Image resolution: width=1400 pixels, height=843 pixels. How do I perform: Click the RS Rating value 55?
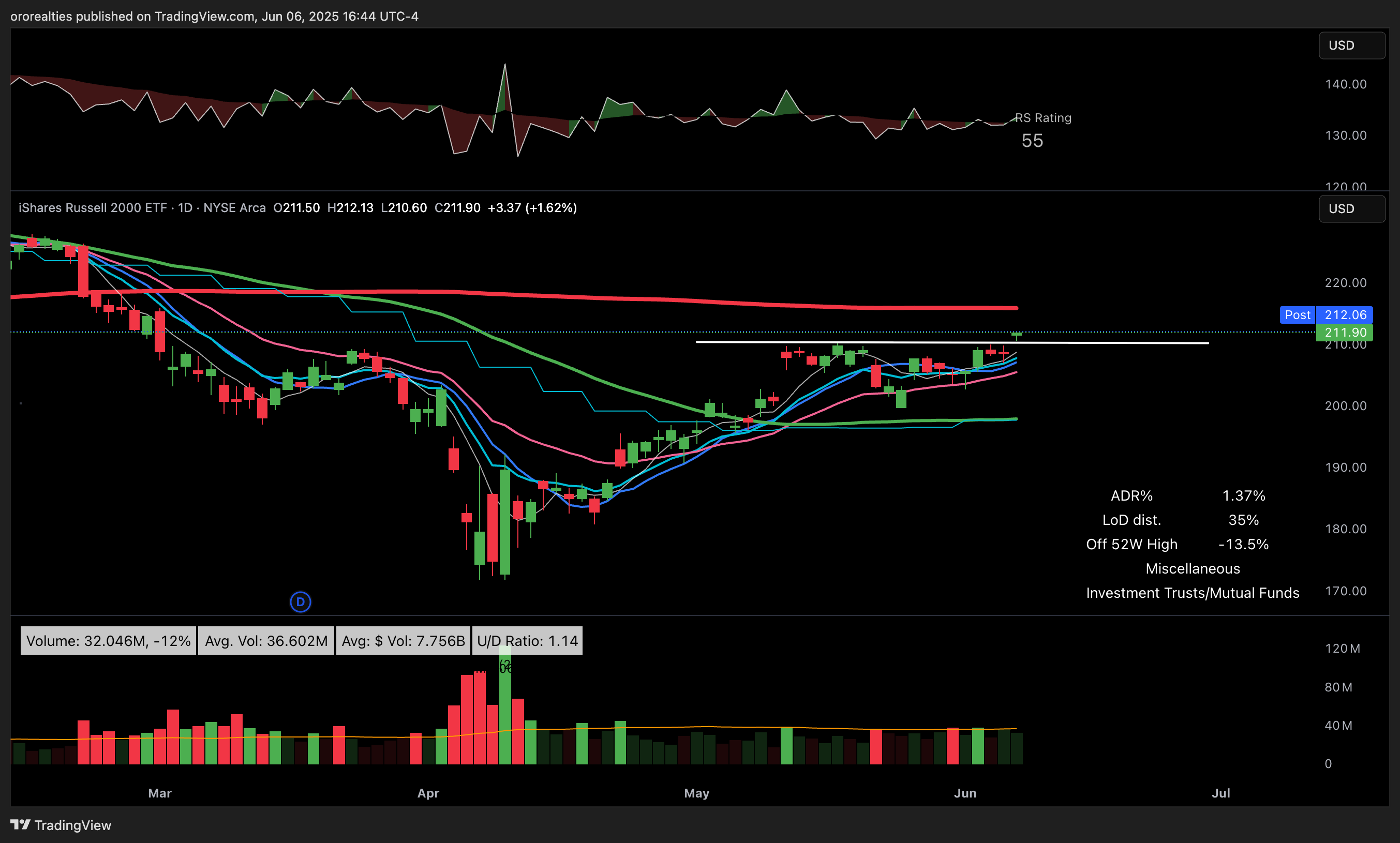[x=1032, y=141]
